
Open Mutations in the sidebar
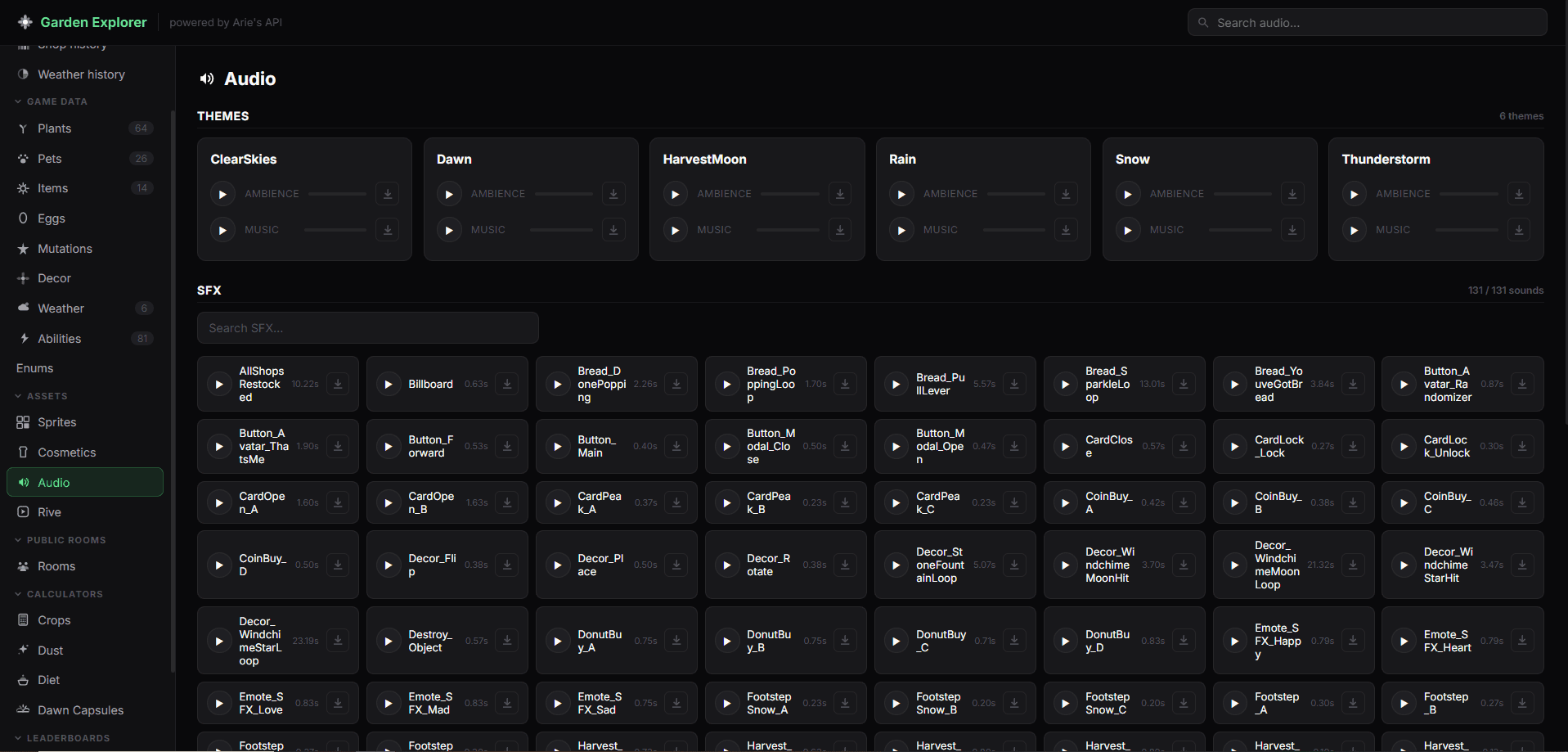(85, 249)
